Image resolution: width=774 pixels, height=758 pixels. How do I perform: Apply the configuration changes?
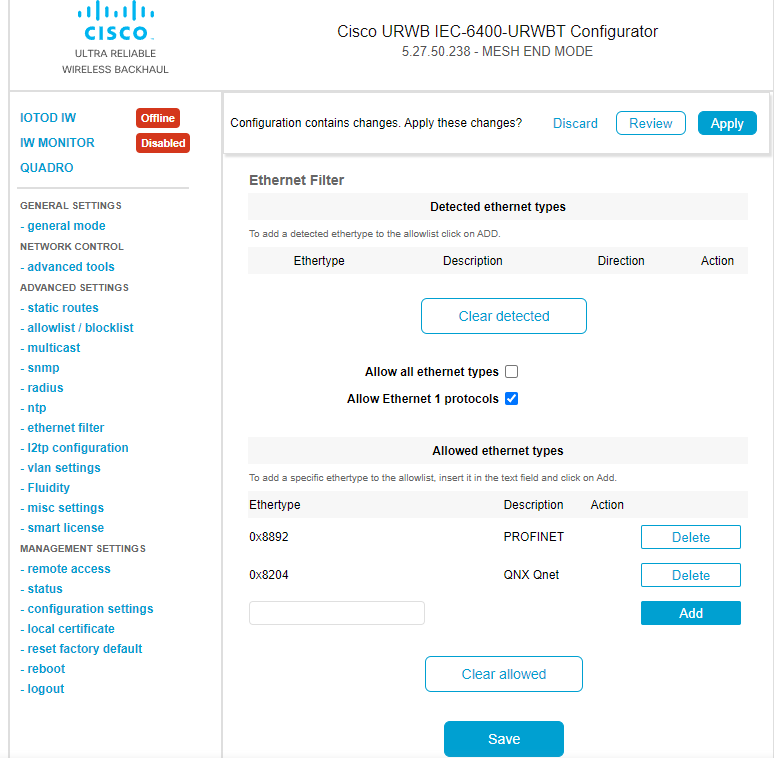(727, 123)
